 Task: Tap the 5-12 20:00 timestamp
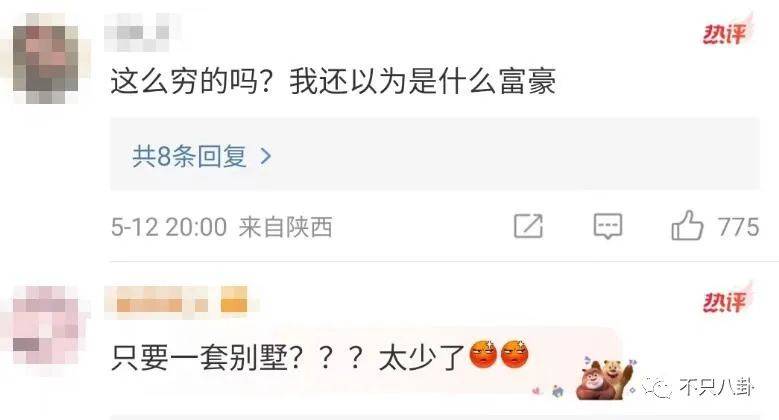[169, 227]
